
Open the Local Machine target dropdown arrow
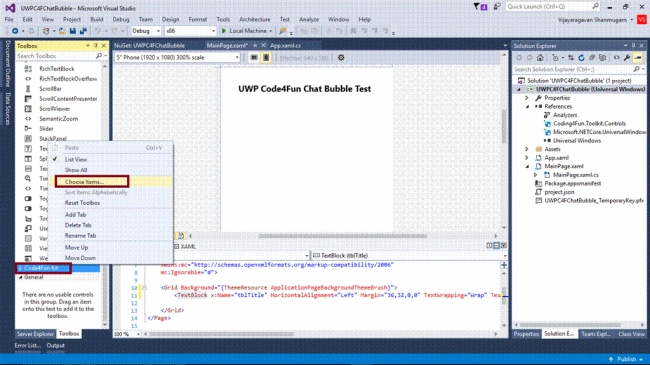271,31
